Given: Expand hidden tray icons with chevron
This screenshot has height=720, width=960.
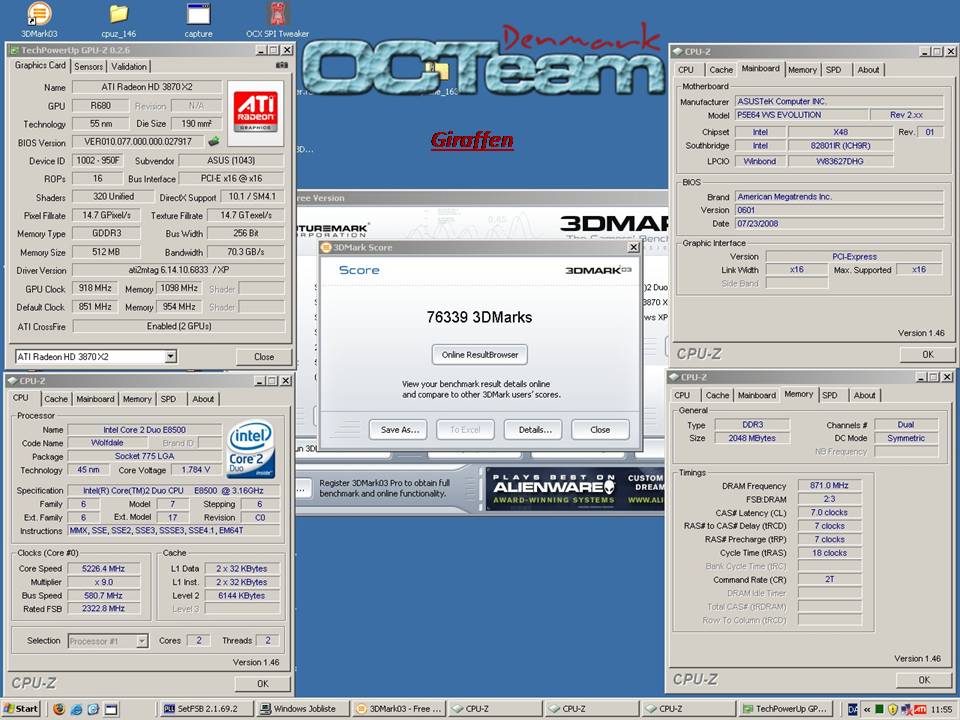Looking at the screenshot, I should 866,709.
